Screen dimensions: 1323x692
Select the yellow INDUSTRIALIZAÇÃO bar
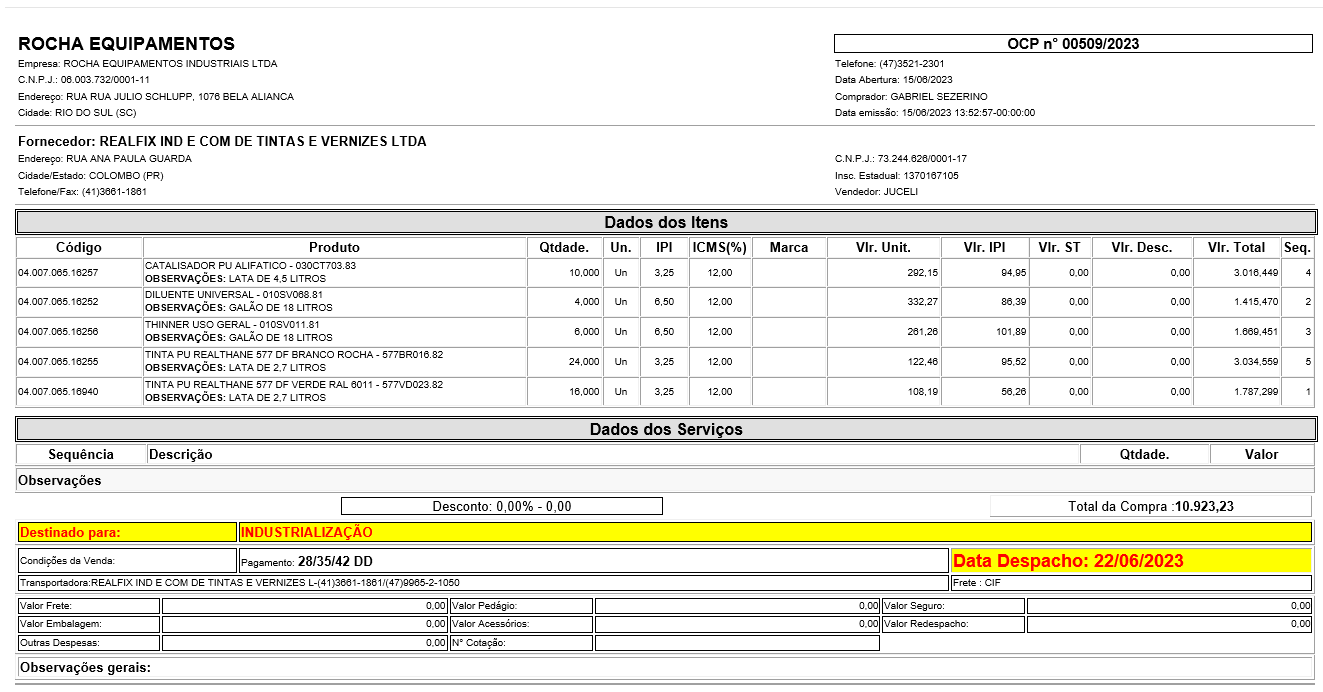pyautogui.click(x=773, y=533)
